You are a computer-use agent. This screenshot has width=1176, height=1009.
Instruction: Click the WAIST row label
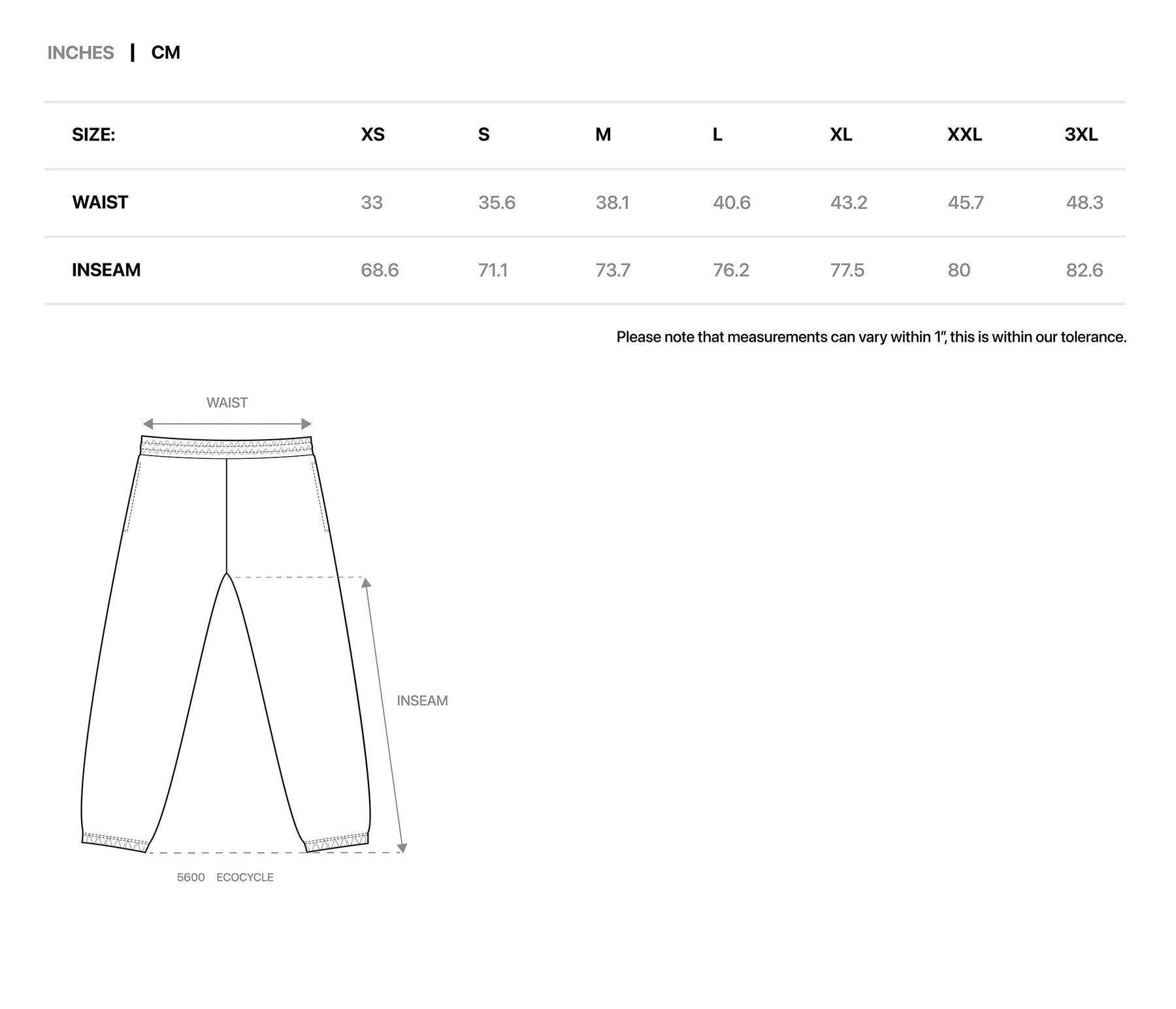tap(100, 203)
